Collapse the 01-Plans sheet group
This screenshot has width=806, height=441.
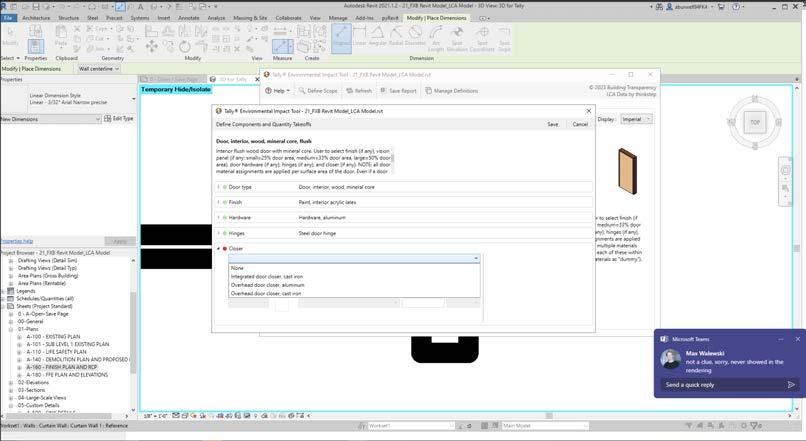coord(11,329)
